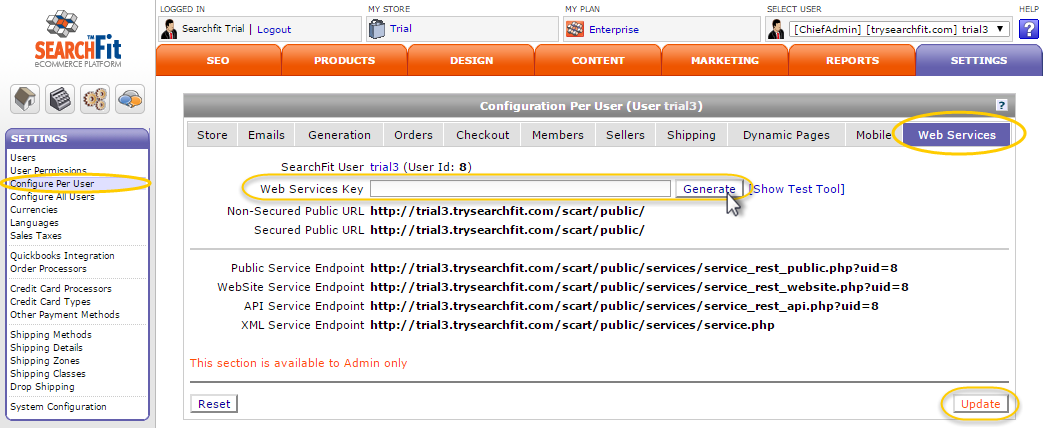Click the My Plan Enterprise icon
Viewport: 1043px width, 428px height.
(574, 29)
